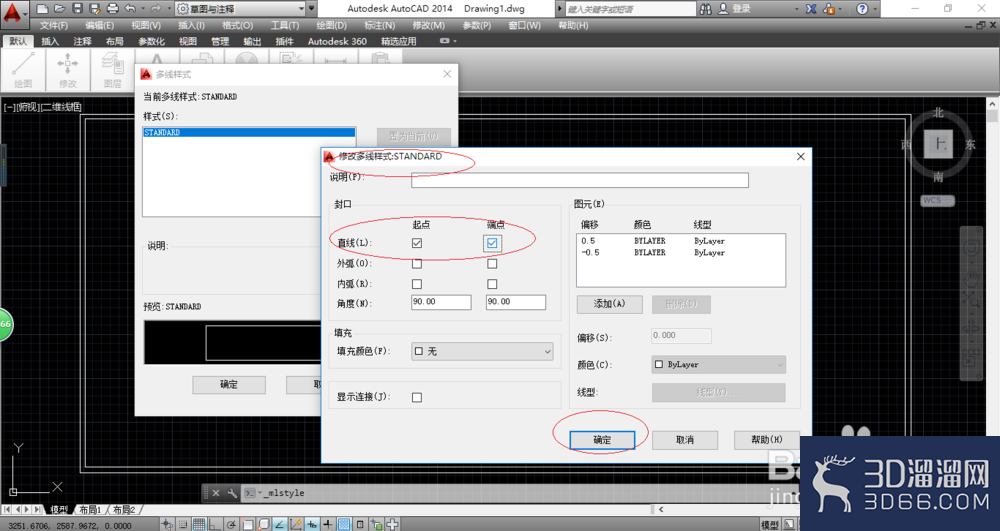This screenshot has width=1000, height=531.
Task: Check 外弧 端点 checkbox
Action: click(492, 263)
